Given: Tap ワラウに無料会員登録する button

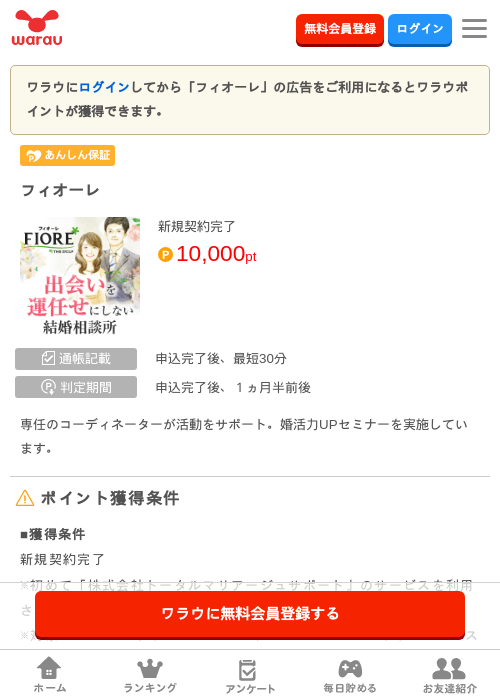Looking at the screenshot, I should tap(250, 614).
